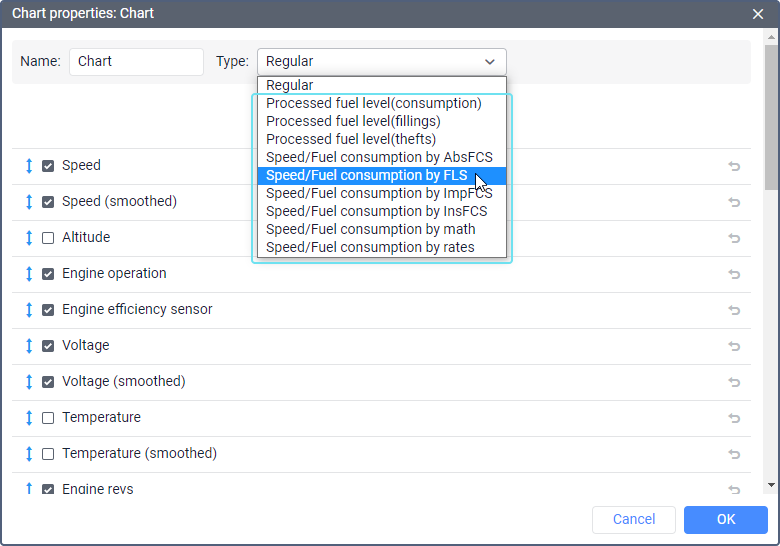Click the reorder arrows beside Speed
Viewport: 780px width, 546px height.
[x=29, y=166]
